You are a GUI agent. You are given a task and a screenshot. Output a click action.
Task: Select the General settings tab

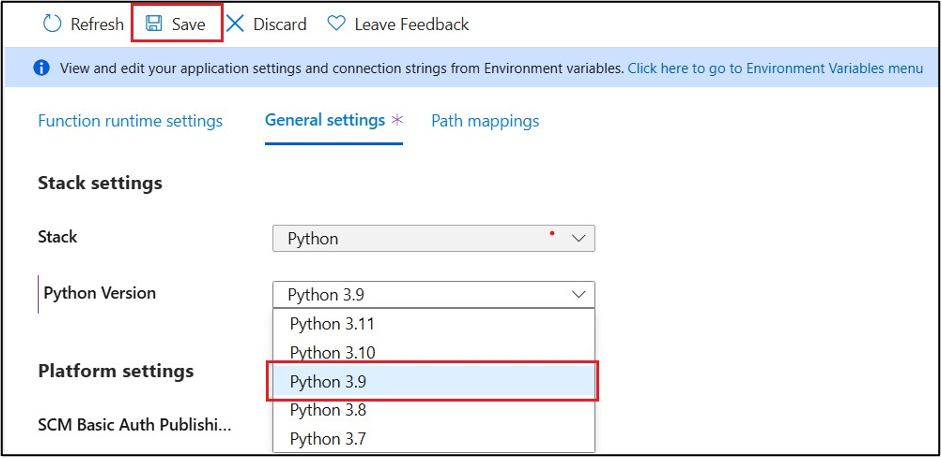coord(325,120)
